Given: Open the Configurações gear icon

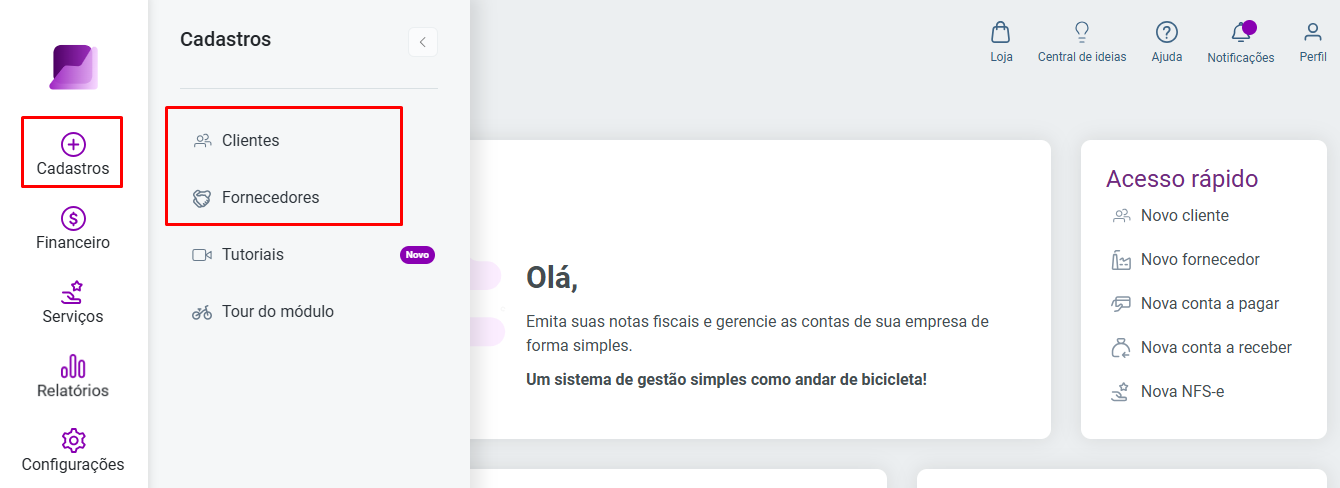Looking at the screenshot, I should pos(73,440).
